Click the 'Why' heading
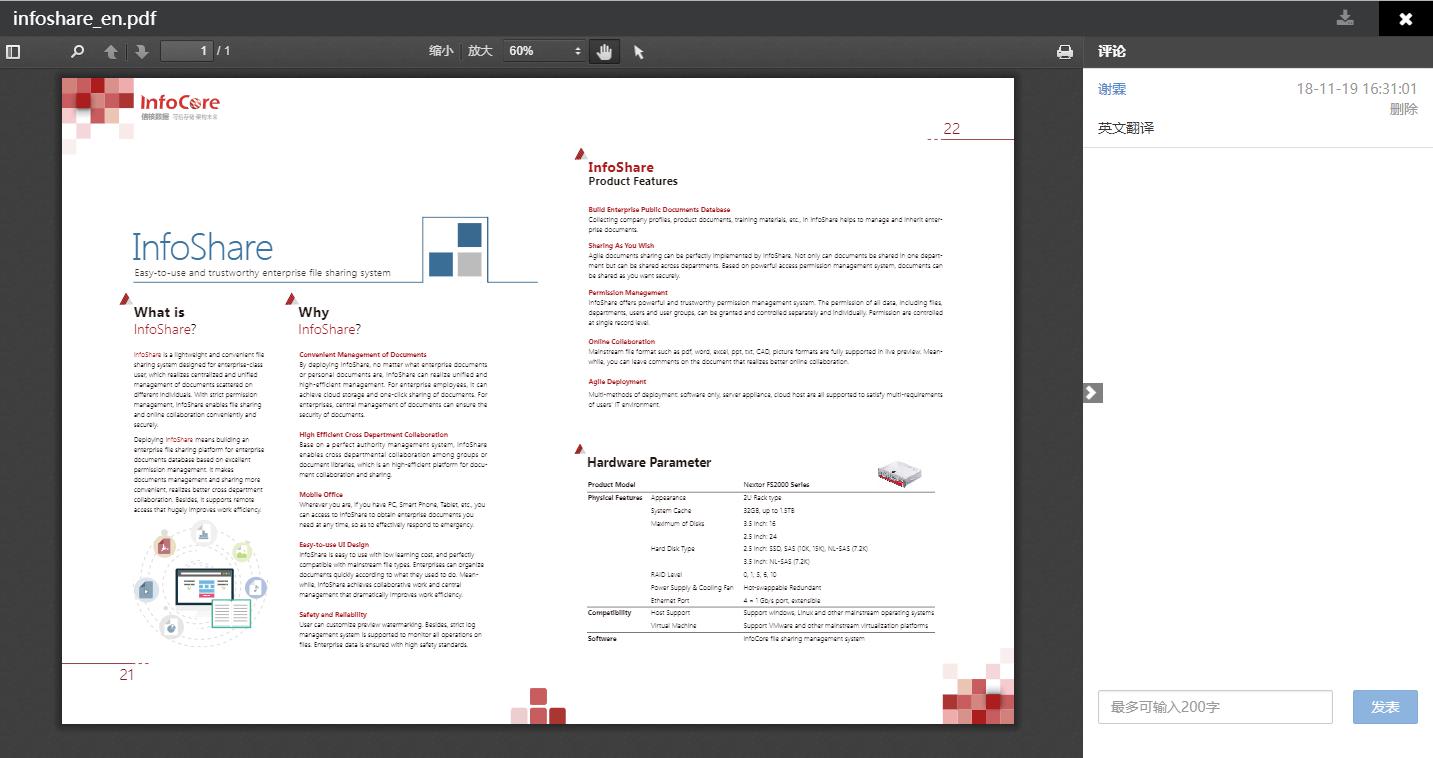The image size is (1433, 758). click(313, 312)
